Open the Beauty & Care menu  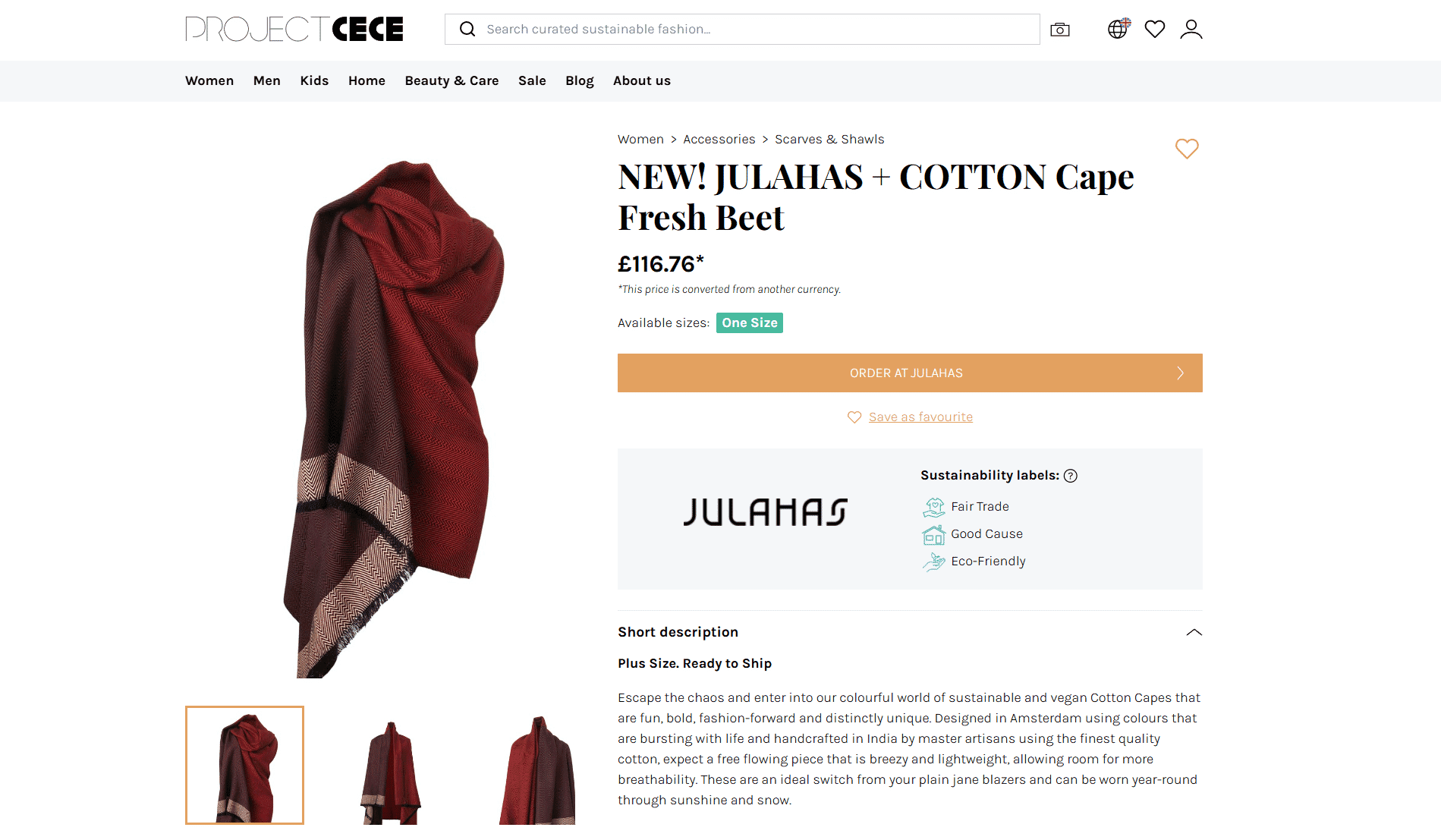pos(451,80)
